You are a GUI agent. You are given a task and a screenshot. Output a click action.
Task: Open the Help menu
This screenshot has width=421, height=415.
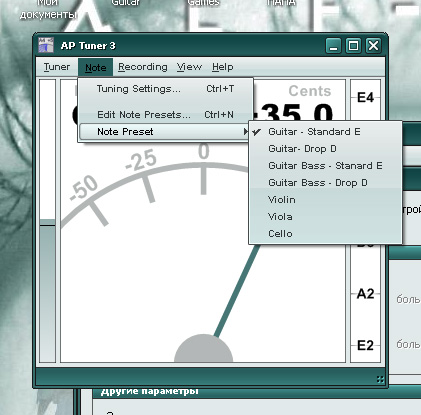223,67
